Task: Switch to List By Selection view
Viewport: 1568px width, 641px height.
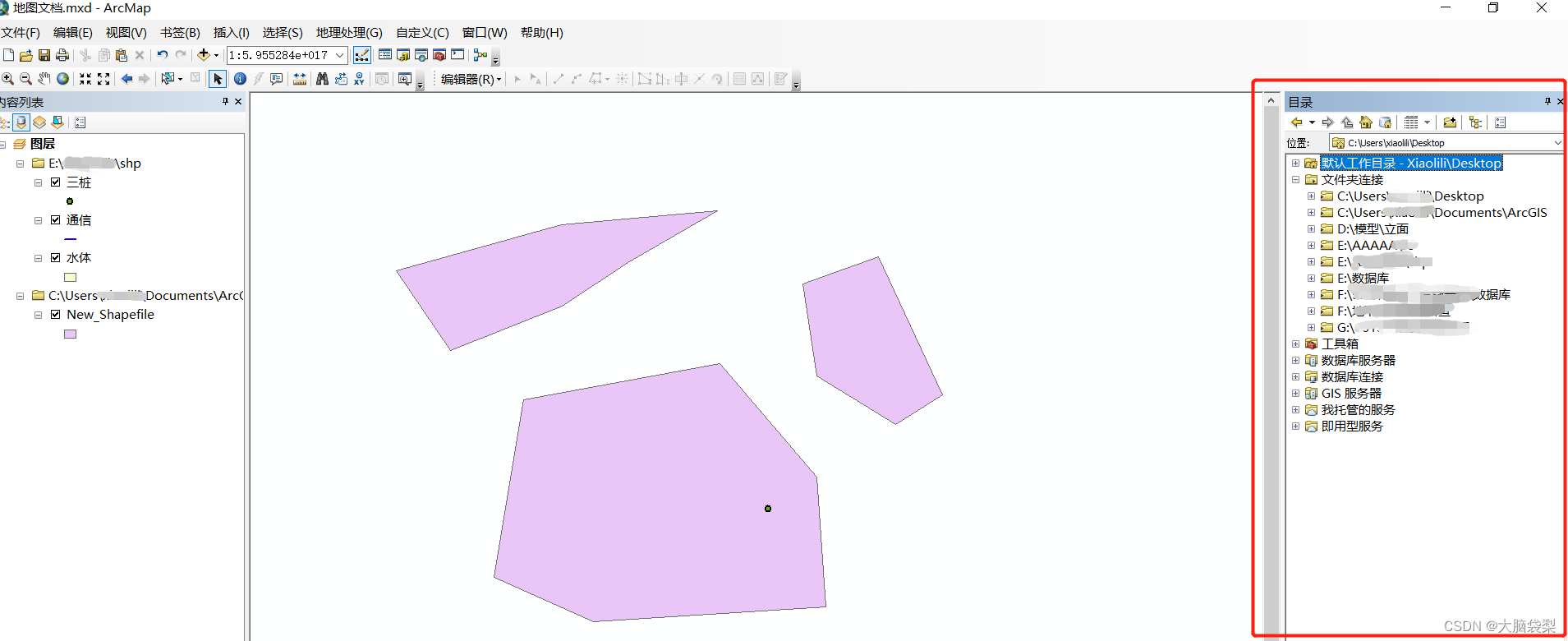Action: tap(57, 122)
